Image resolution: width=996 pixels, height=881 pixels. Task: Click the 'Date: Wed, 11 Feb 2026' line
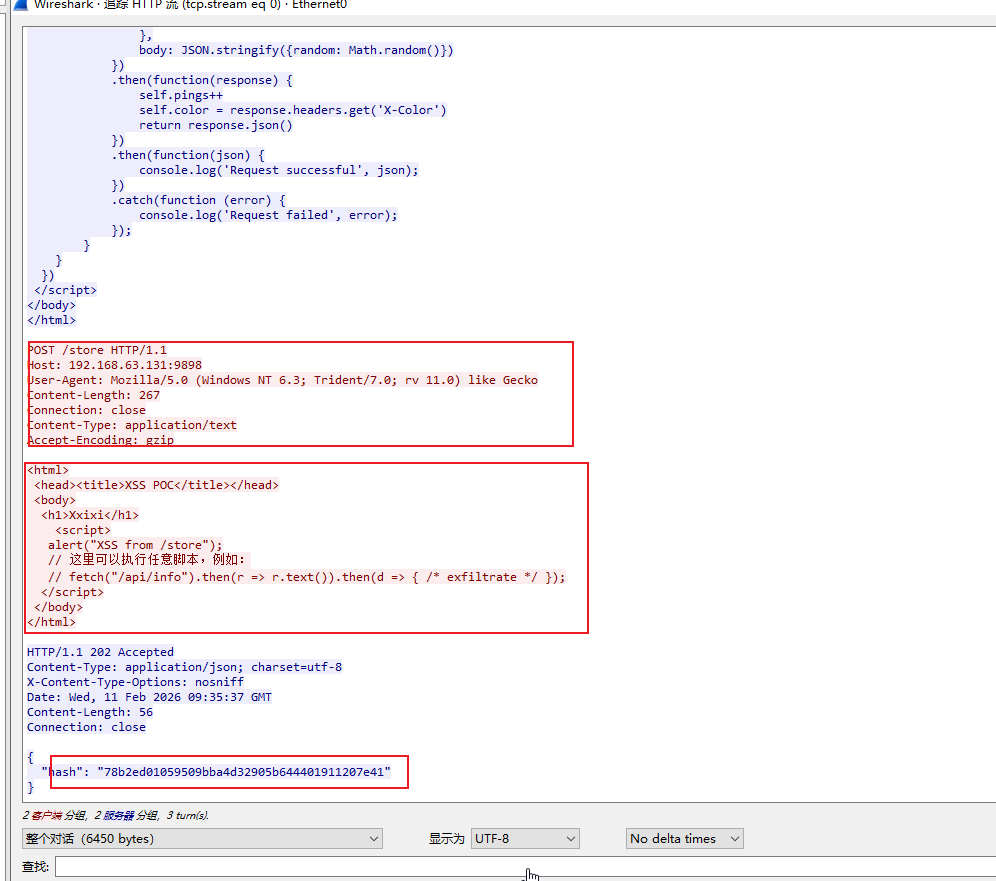click(x=149, y=697)
